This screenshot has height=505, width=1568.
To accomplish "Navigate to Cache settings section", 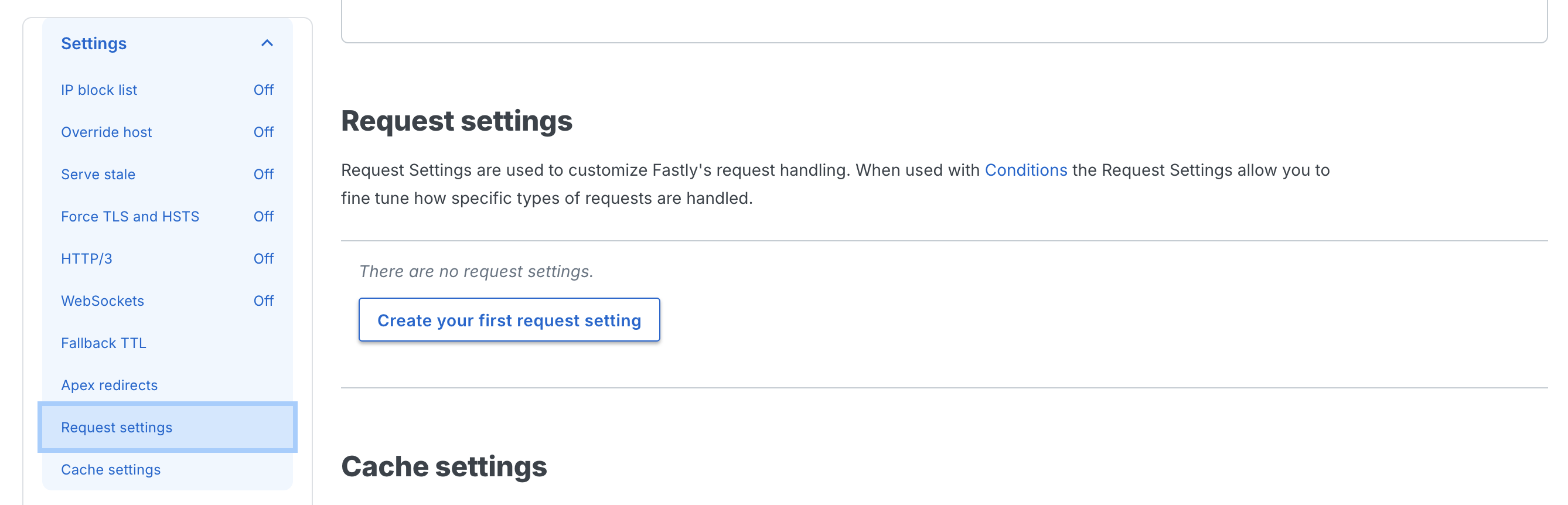I will (111, 469).
